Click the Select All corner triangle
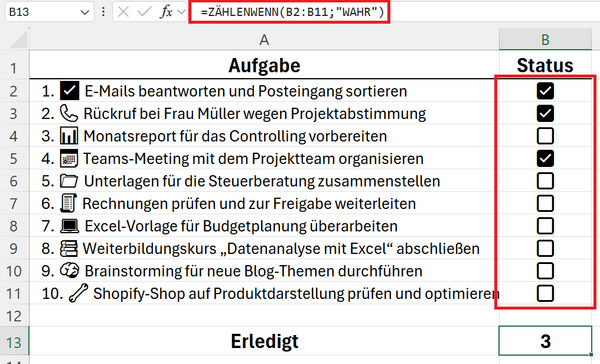 19,39
